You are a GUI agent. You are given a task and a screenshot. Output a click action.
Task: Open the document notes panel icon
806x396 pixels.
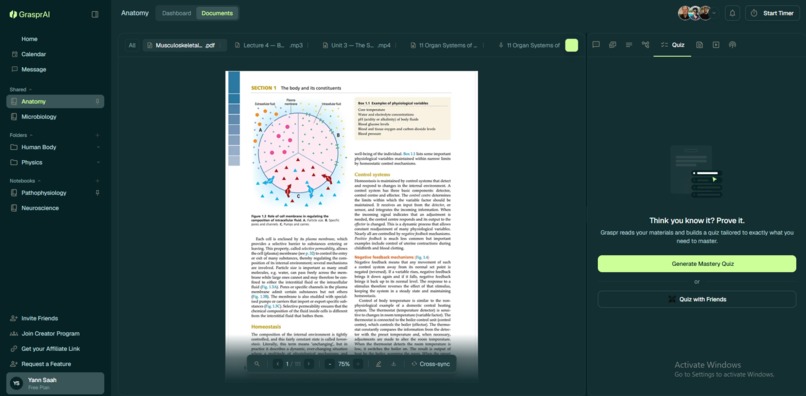pos(700,45)
